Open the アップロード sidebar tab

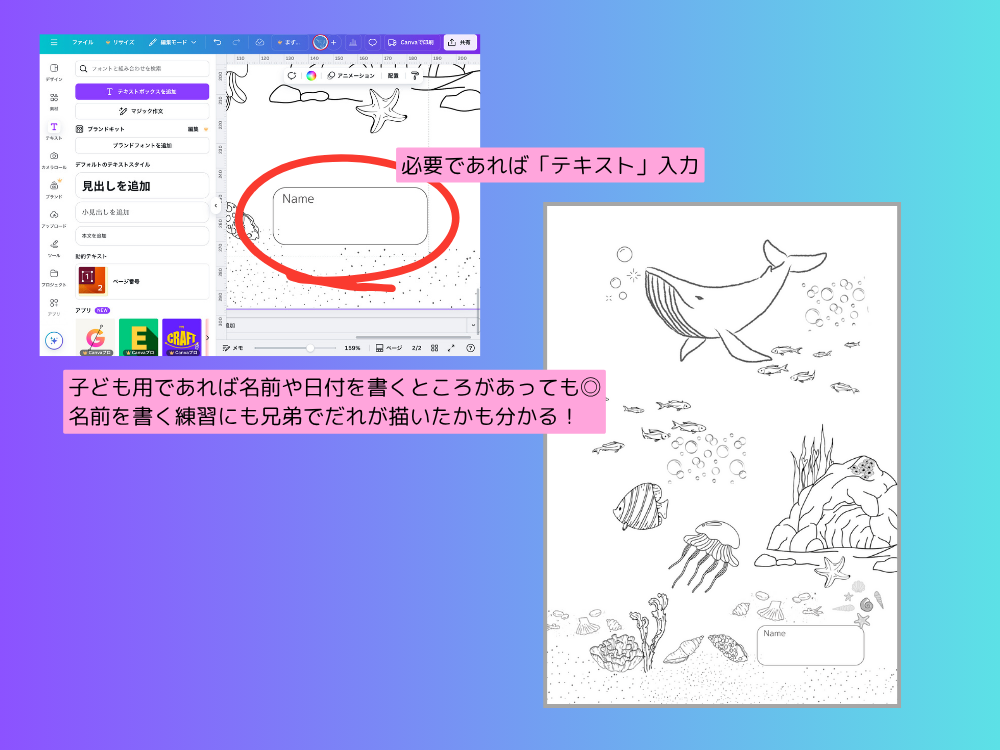pyautogui.click(x=54, y=219)
